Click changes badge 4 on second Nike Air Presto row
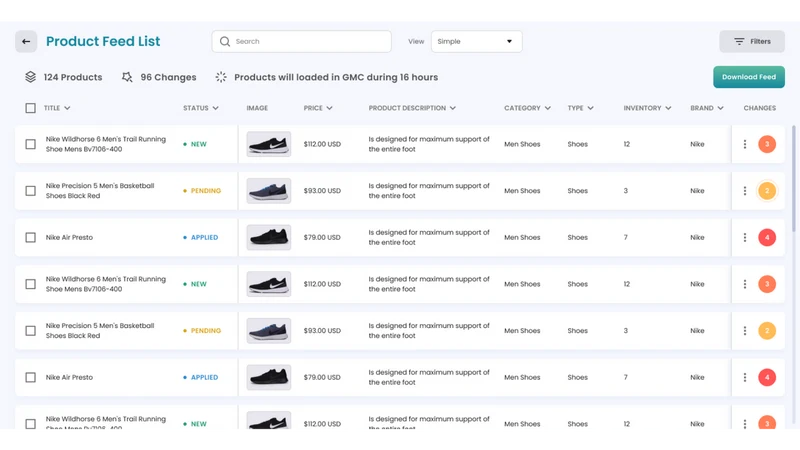Image resolution: width=800 pixels, height=450 pixels. point(767,378)
